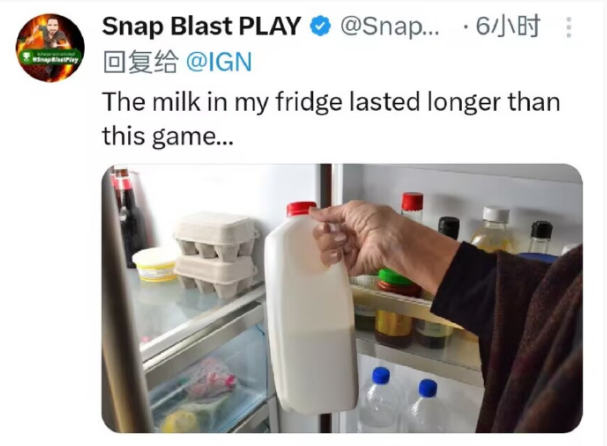Click the dark bottle in the fridge door
The image size is (607, 446).
point(130,219)
